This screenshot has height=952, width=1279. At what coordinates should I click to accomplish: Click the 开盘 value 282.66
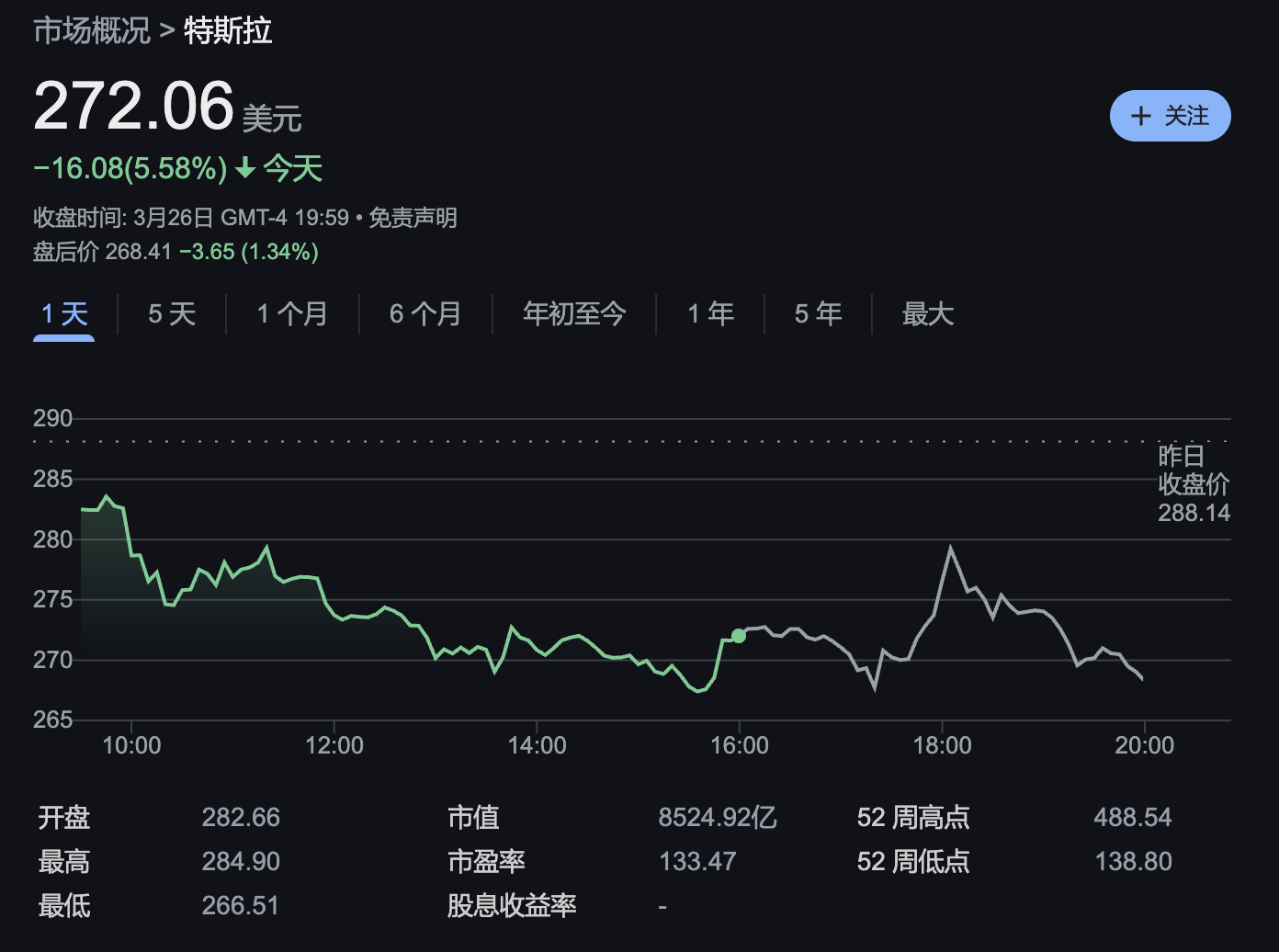click(241, 817)
